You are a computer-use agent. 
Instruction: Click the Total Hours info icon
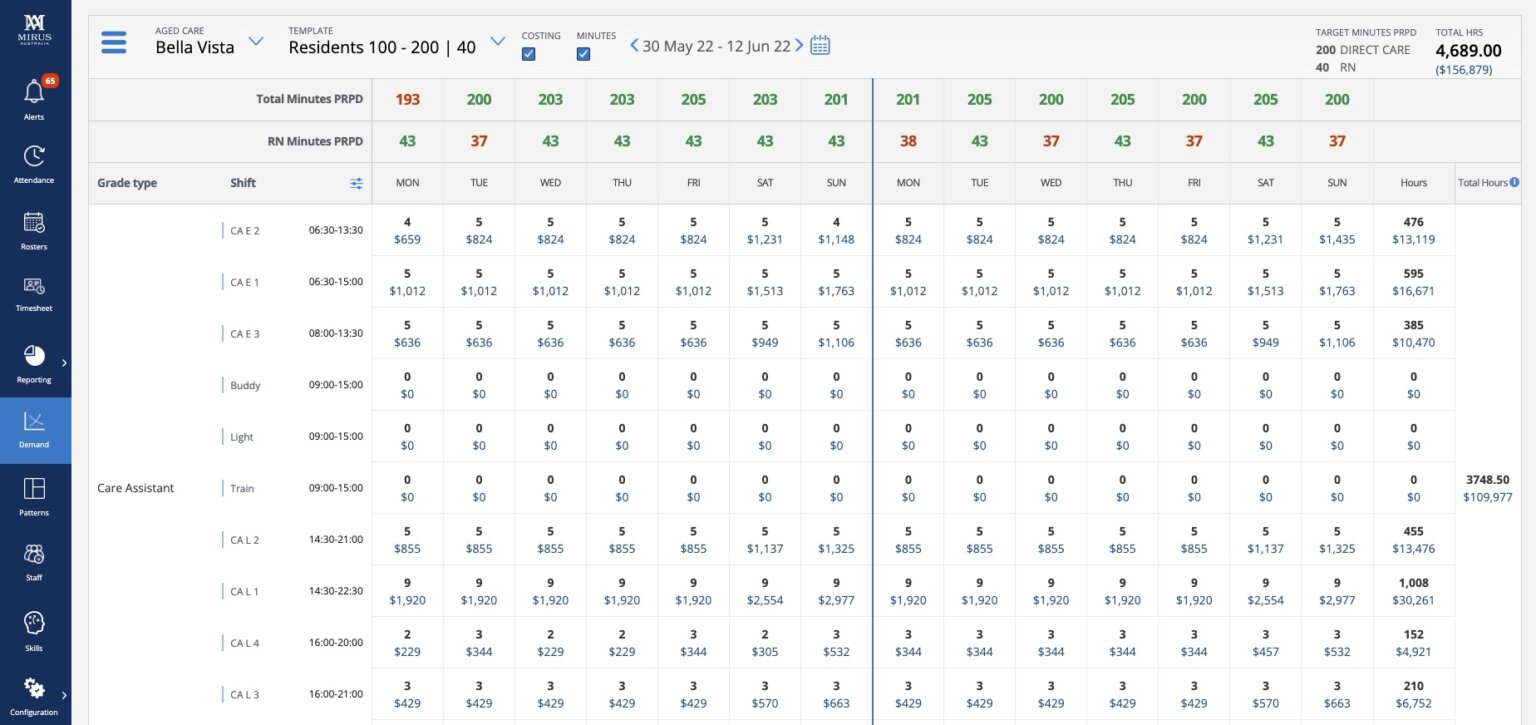pos(1514,182)
